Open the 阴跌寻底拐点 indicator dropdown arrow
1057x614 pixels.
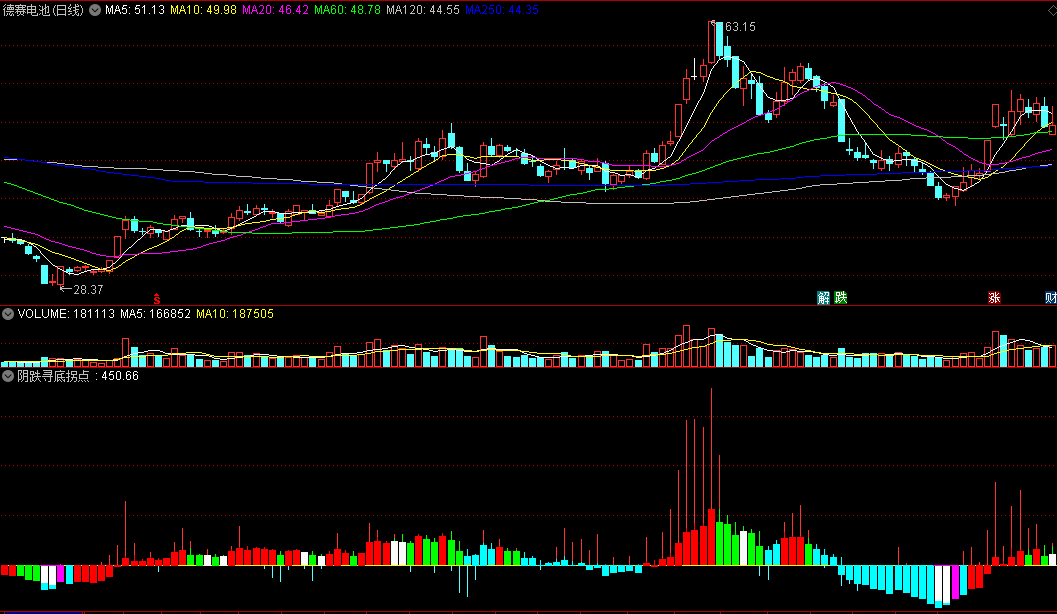click(x=8, y=376)
